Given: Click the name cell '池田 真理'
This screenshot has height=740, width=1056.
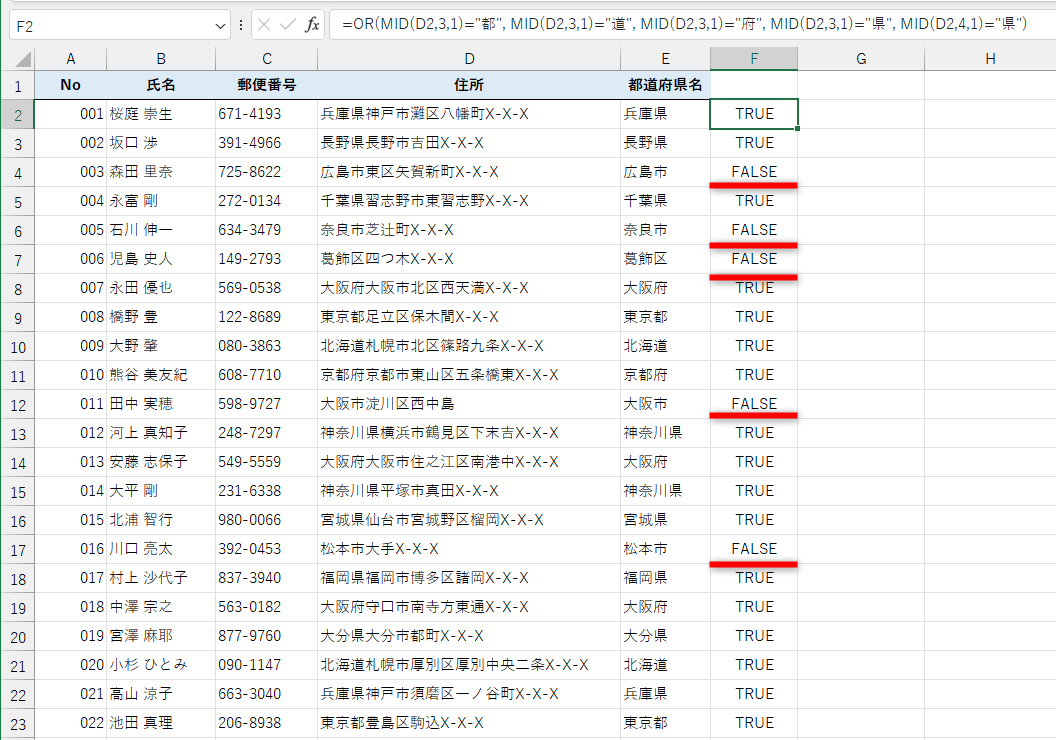Looking at the screenshot, I should click(x=161, y=722).
